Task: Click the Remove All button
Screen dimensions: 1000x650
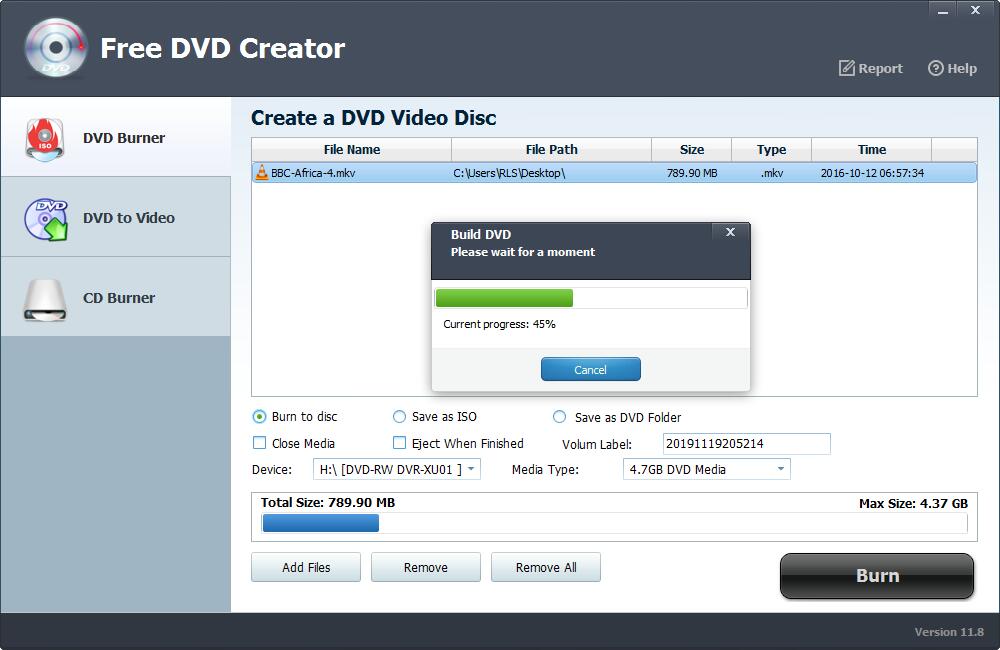Action: click(x=546, y=567)
